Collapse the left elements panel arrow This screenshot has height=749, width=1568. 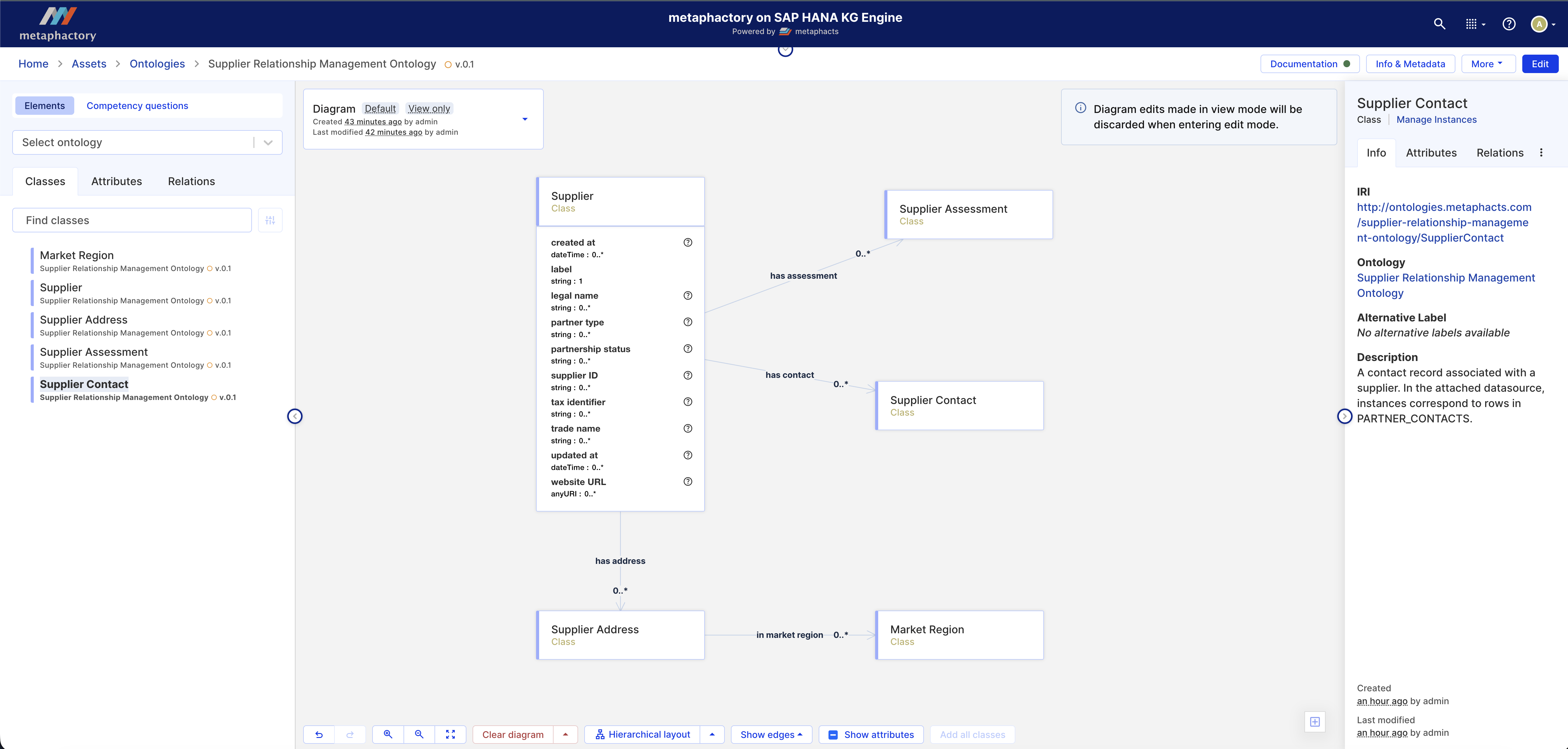tap(295, 416)
